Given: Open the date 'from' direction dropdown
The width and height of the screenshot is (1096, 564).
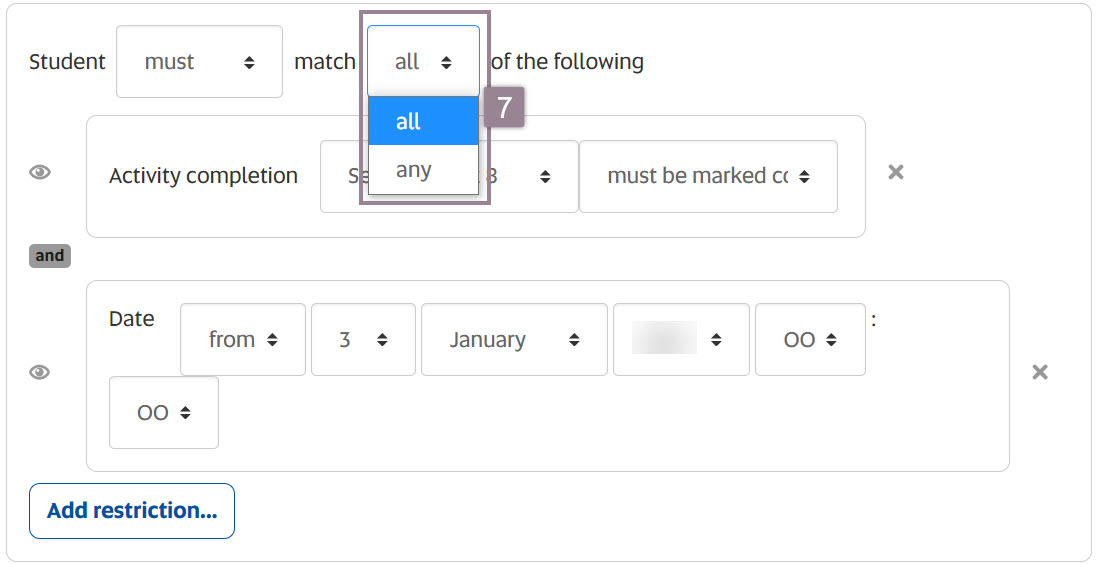Looking at the screenshot, I should pos(243,340).
